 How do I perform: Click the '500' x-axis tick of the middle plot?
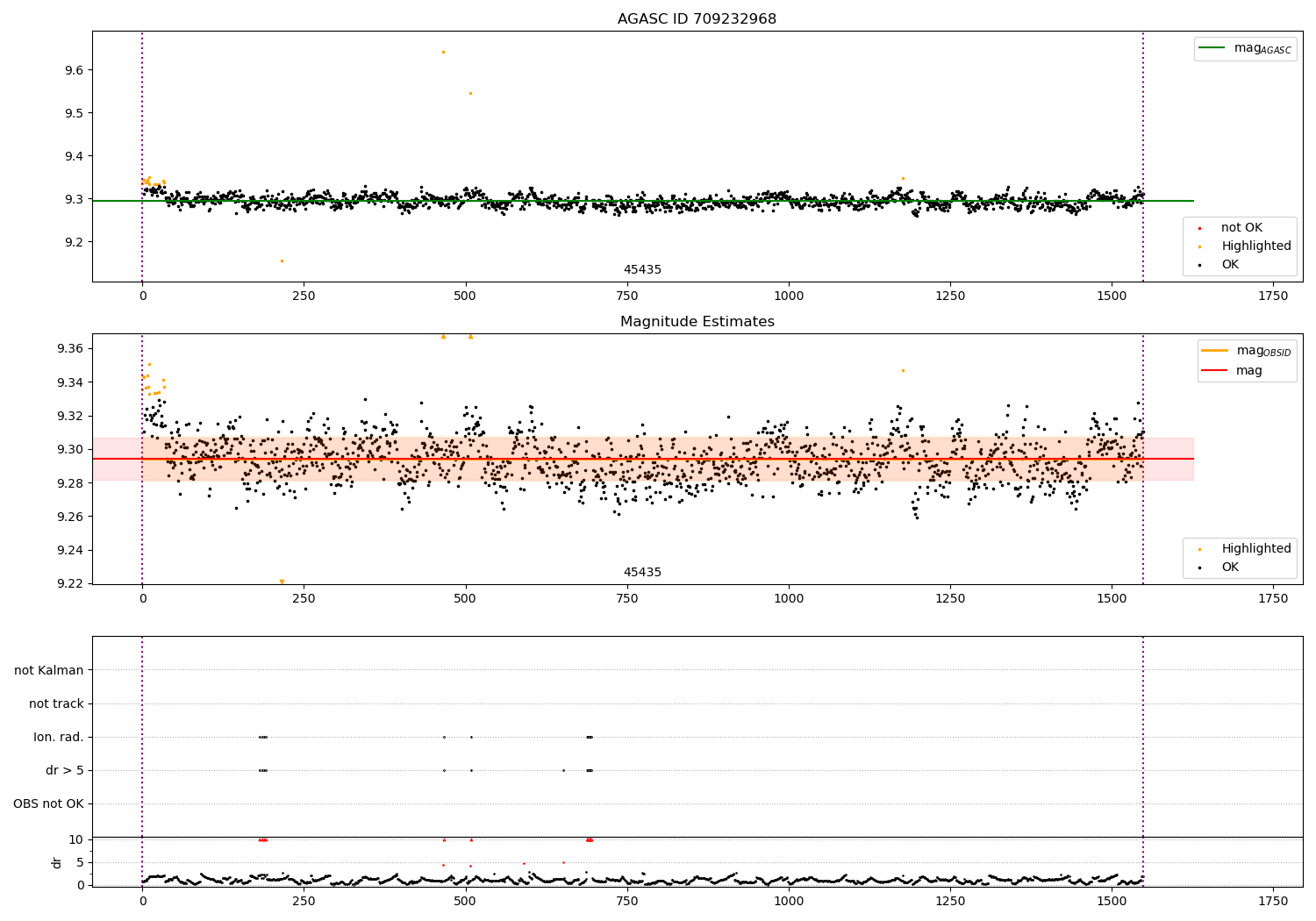465,599
